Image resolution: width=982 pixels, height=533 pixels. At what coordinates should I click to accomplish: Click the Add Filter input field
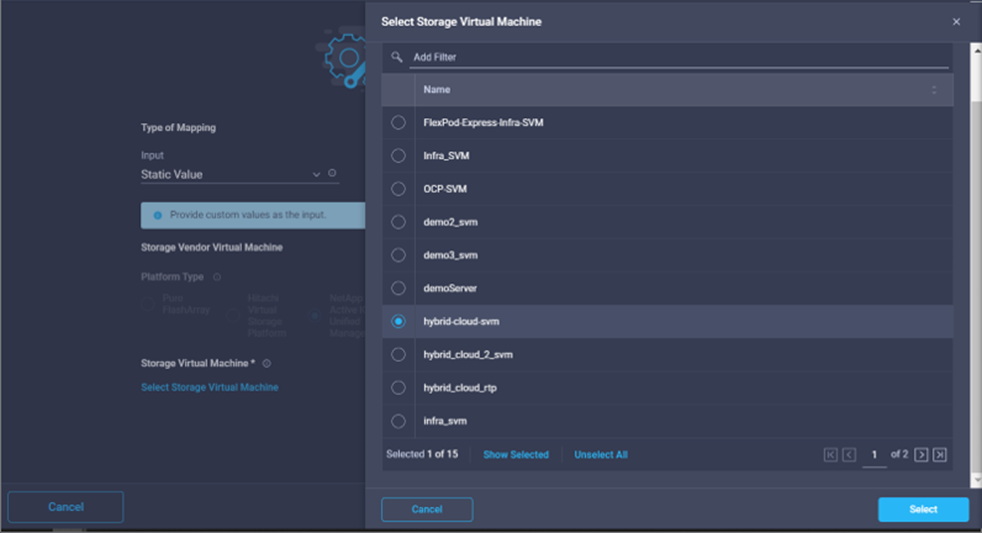click(679, 57)
